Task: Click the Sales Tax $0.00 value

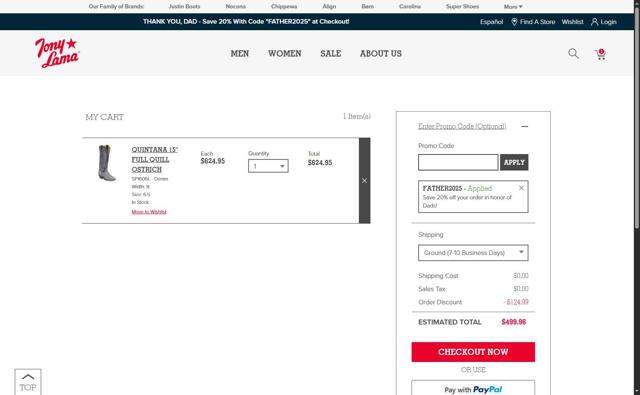Action: click(520, 289)
